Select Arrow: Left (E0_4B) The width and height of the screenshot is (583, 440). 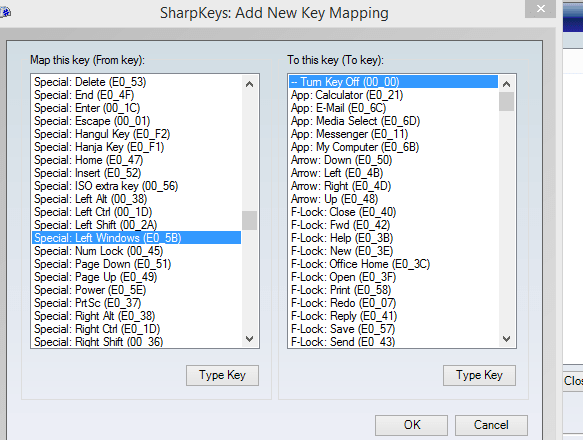pyautogui.click(x=393, y=173)
